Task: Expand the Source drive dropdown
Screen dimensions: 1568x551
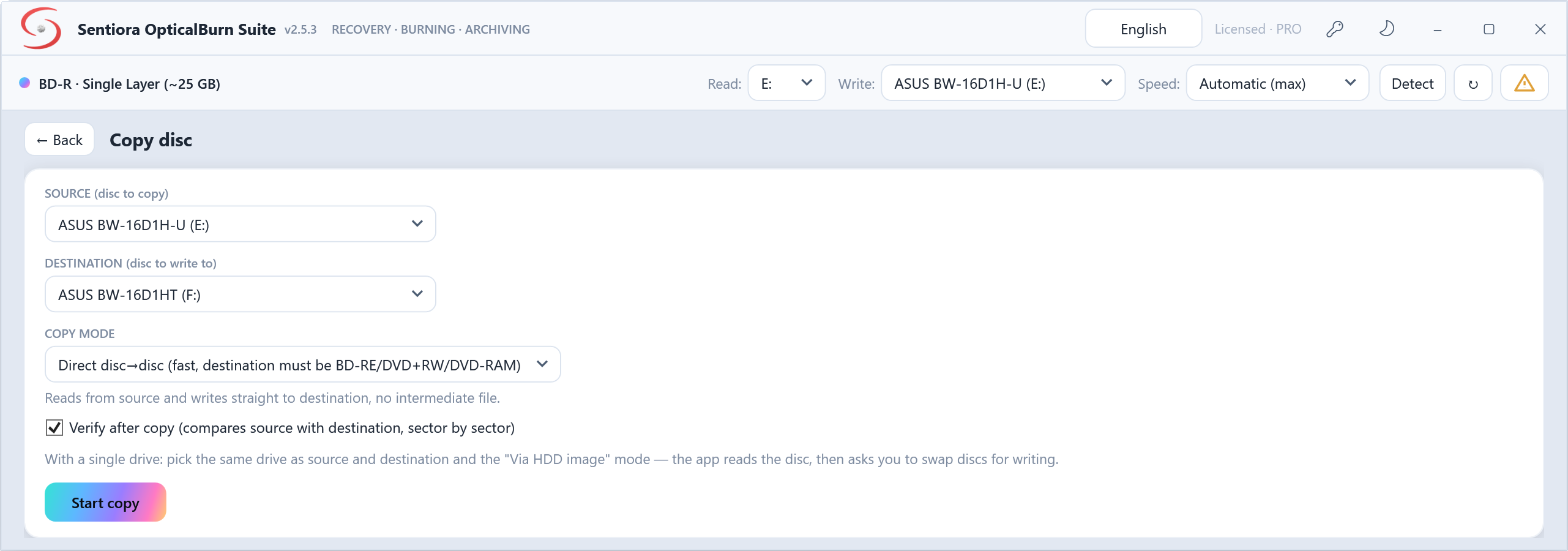Action: [x=240, y=224]
